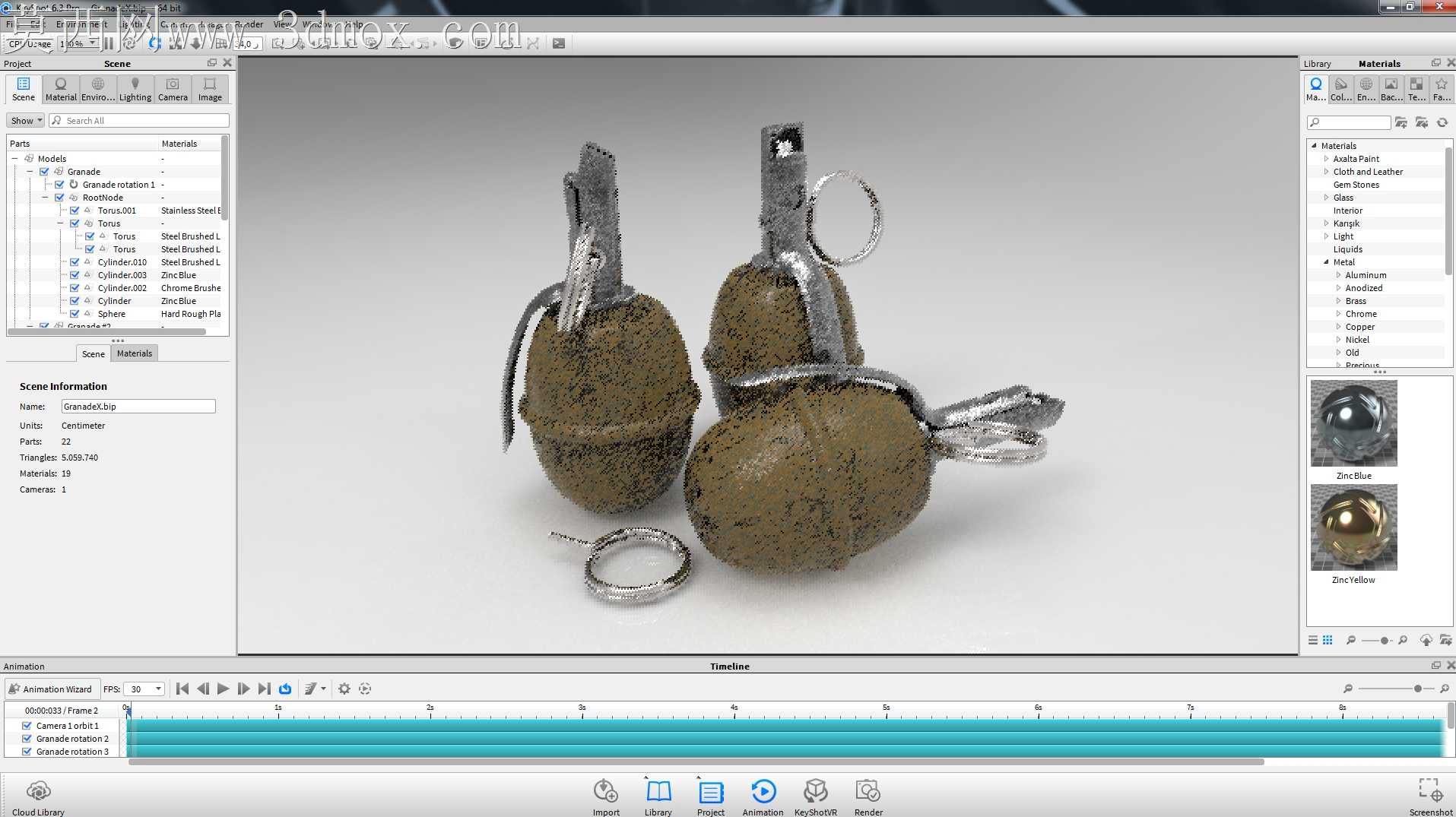This screenshot has width=1456, height=817.
Task: Toggle animation loop playback
Action: coord(285,689)
